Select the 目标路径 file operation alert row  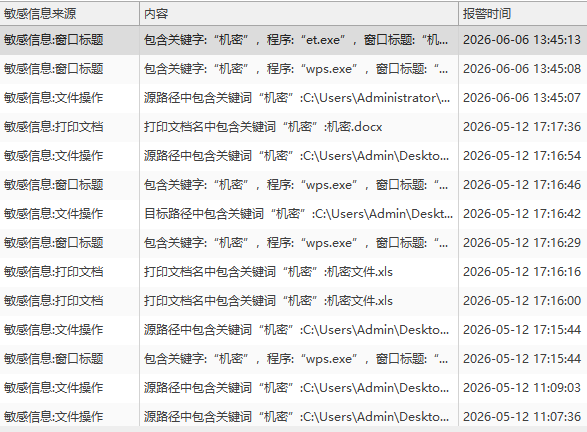click(x=294, y=214)
